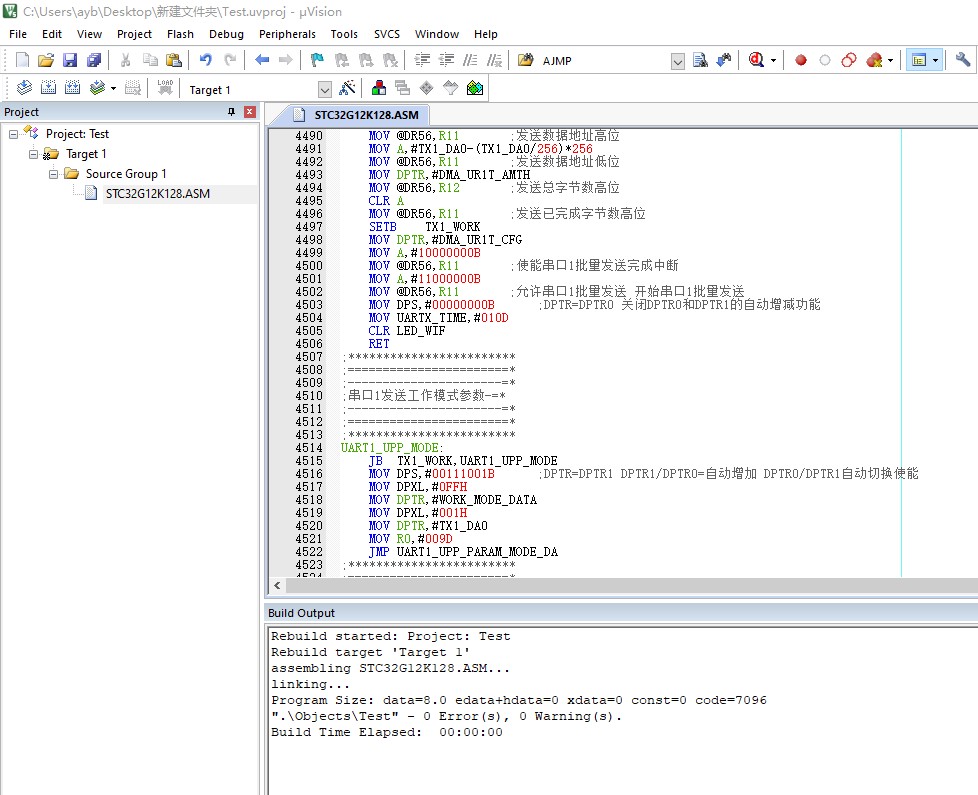Collapse the Source Group 1 tree node
Viewport: 978px width, 795px height.
click(x=54, y=174)
